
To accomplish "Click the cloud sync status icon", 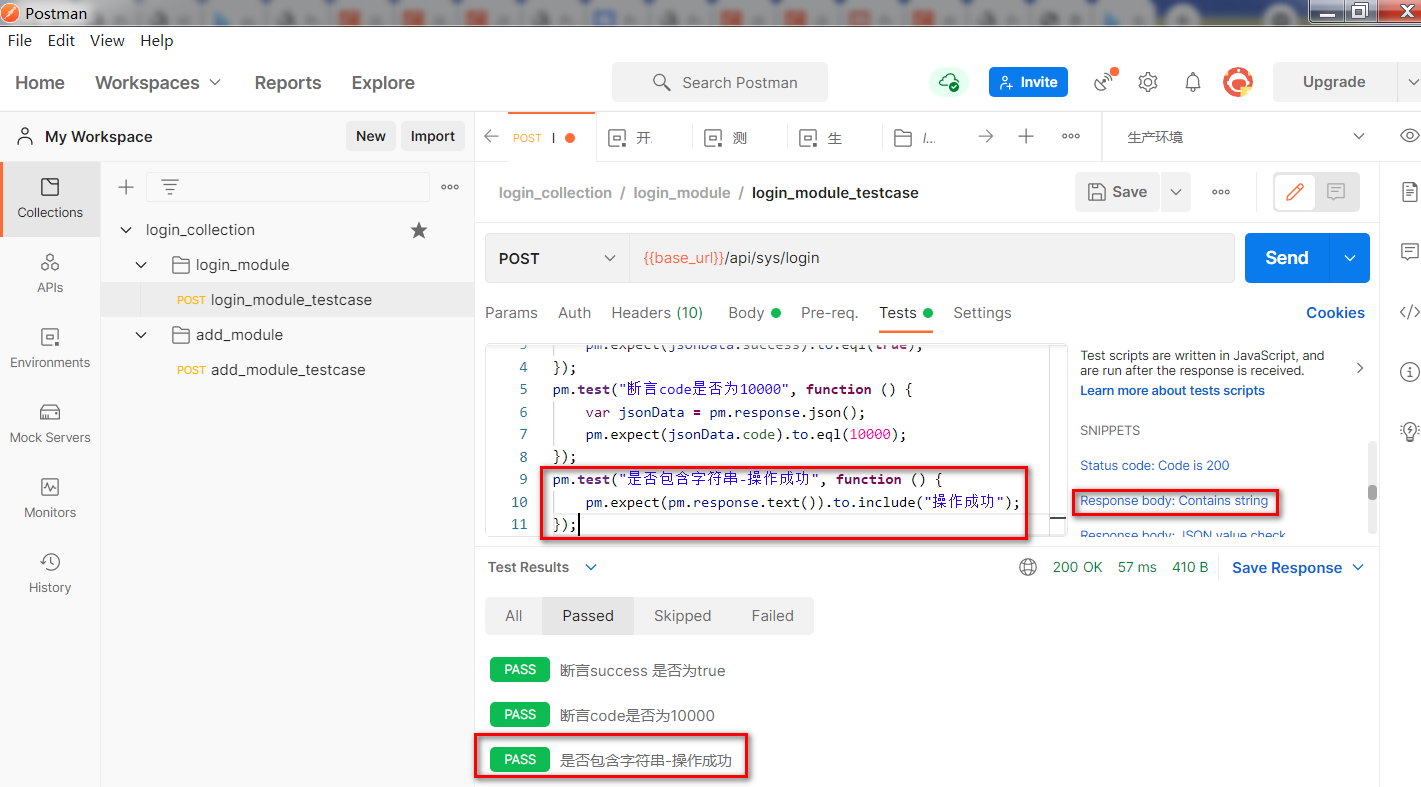I will click(949, 82).
